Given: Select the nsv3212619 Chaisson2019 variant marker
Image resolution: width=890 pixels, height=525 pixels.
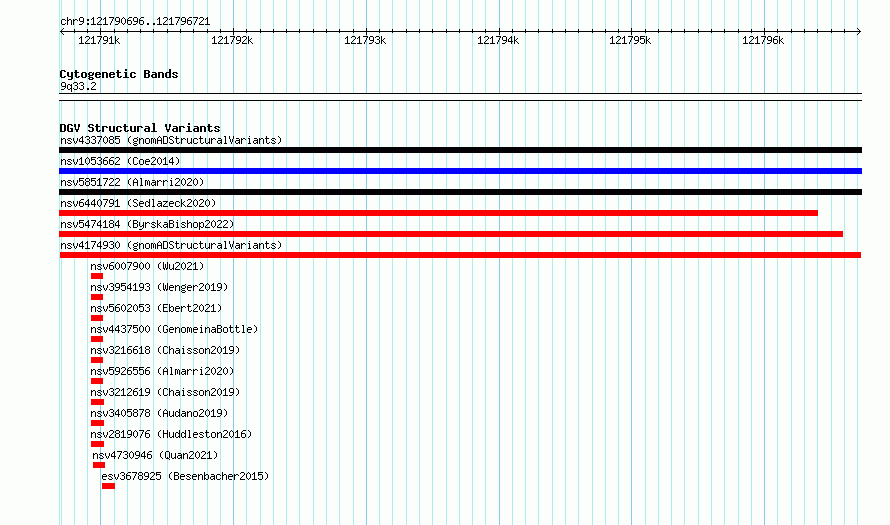Looking at the screenshot, I should (x=97, y=402).
